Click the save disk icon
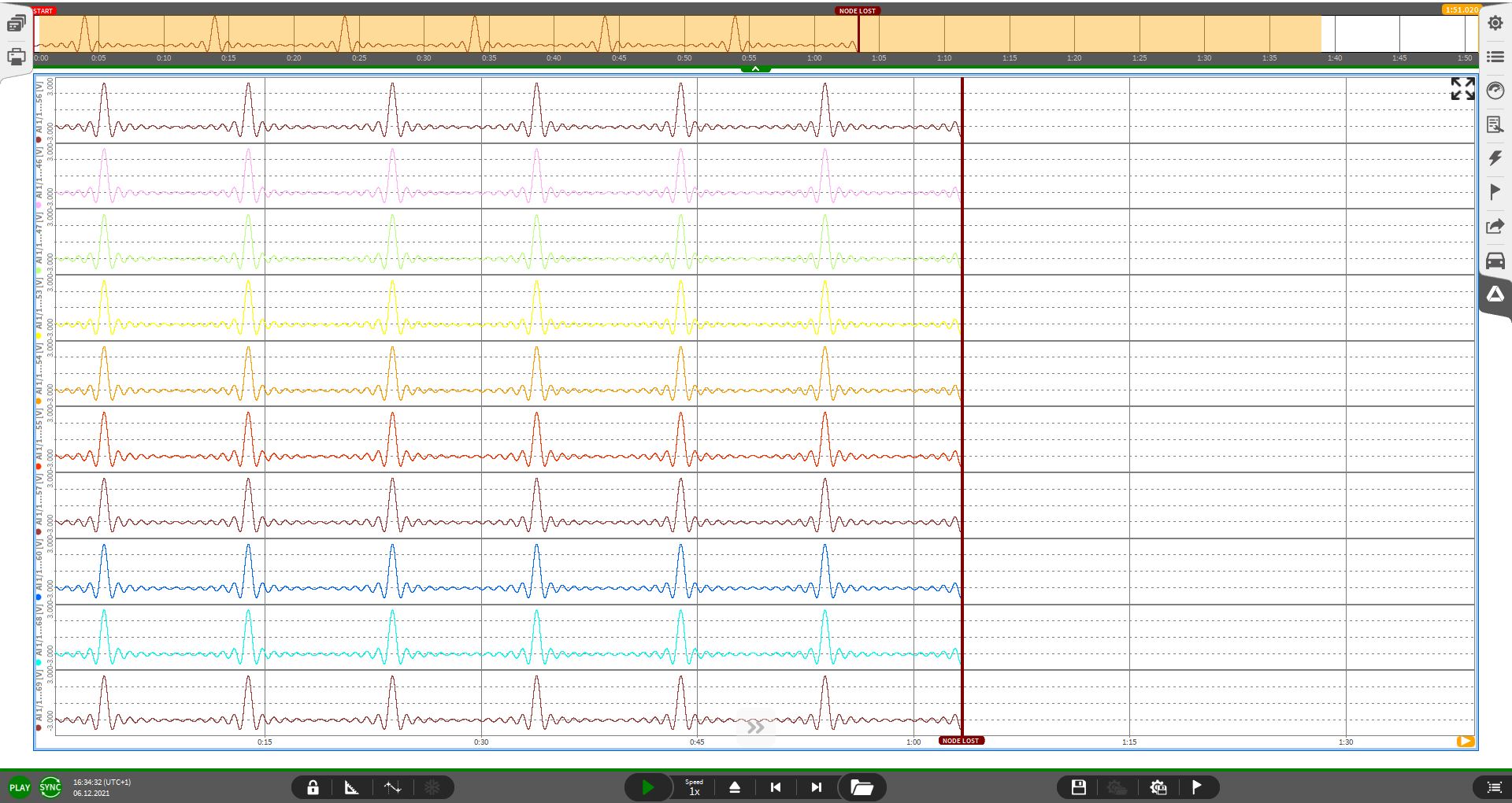 pos(1078,786)
